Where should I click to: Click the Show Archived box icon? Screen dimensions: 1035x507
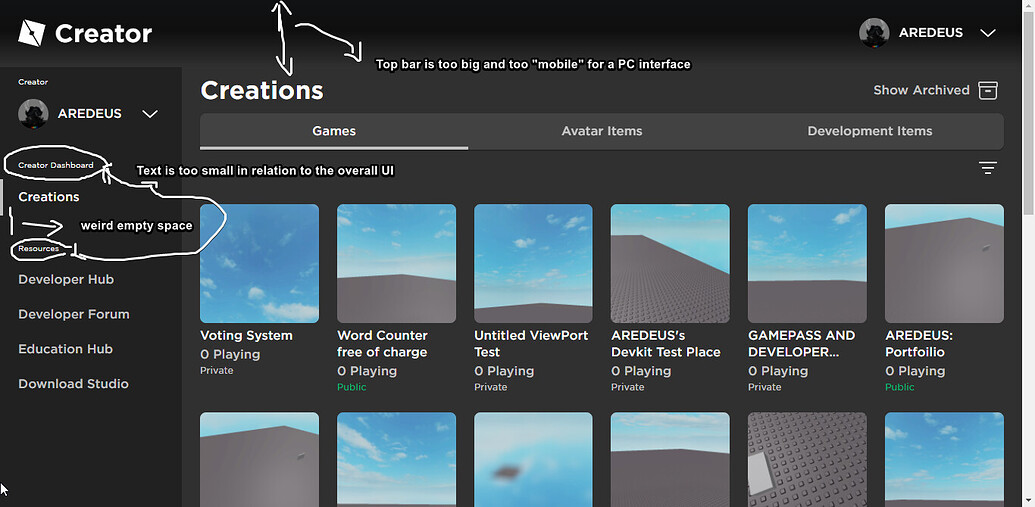point(988,90)
